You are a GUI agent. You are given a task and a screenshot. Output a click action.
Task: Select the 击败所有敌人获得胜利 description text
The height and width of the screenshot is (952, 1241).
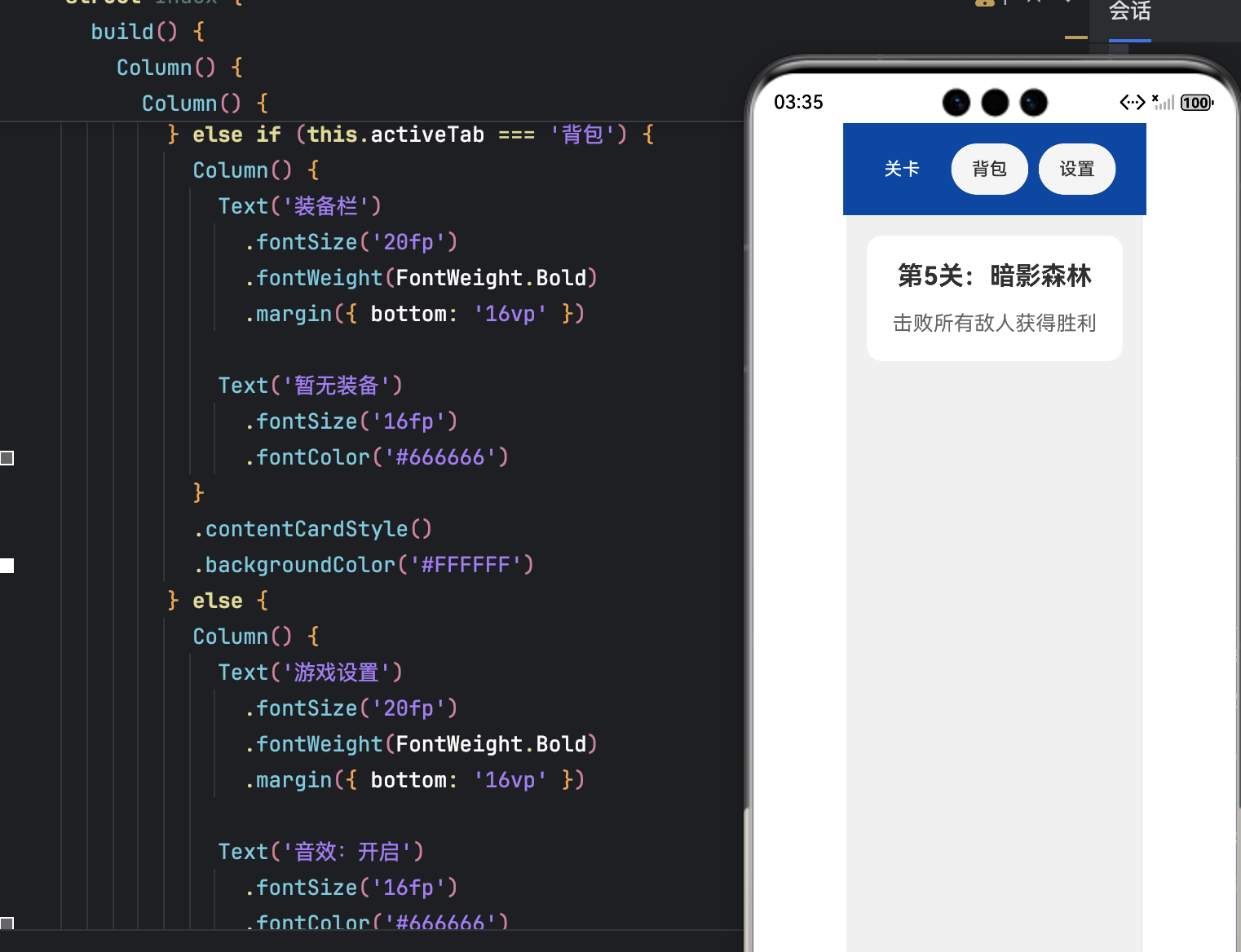[994, 323]
